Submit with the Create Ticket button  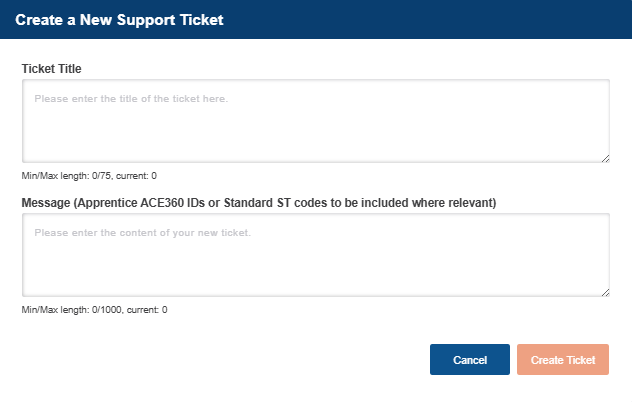pos(563,360)
